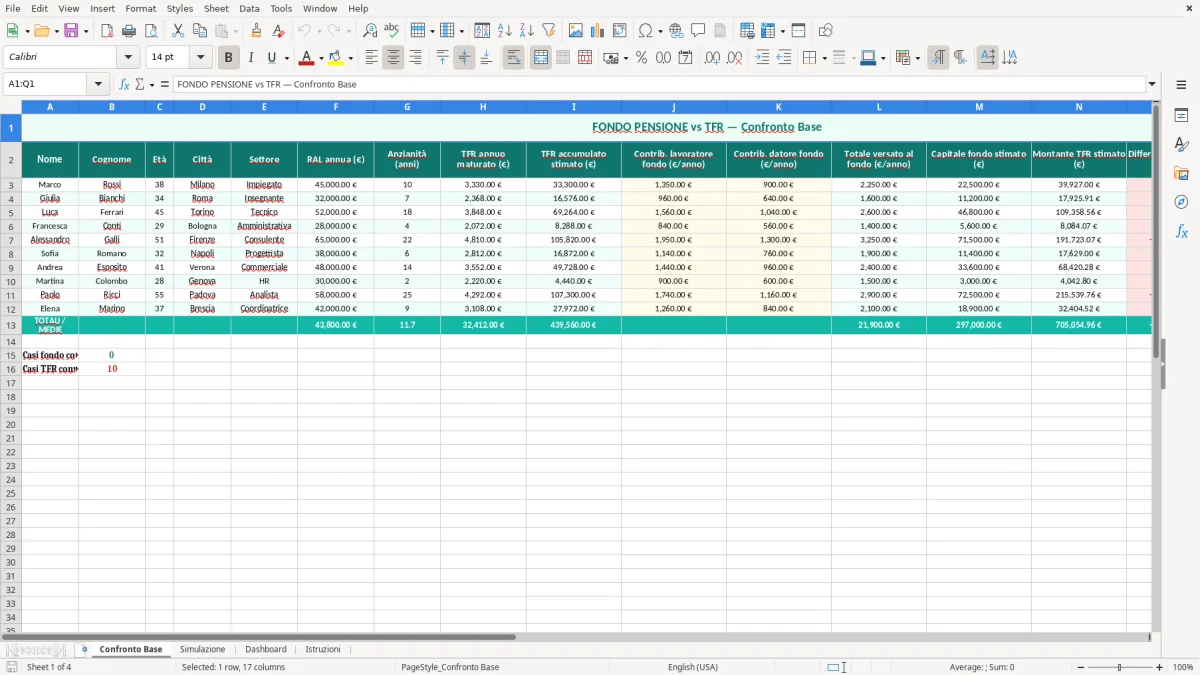Click in the formula input line
This screenshot has width=1200, height=675.
click(x=658, y=84)
